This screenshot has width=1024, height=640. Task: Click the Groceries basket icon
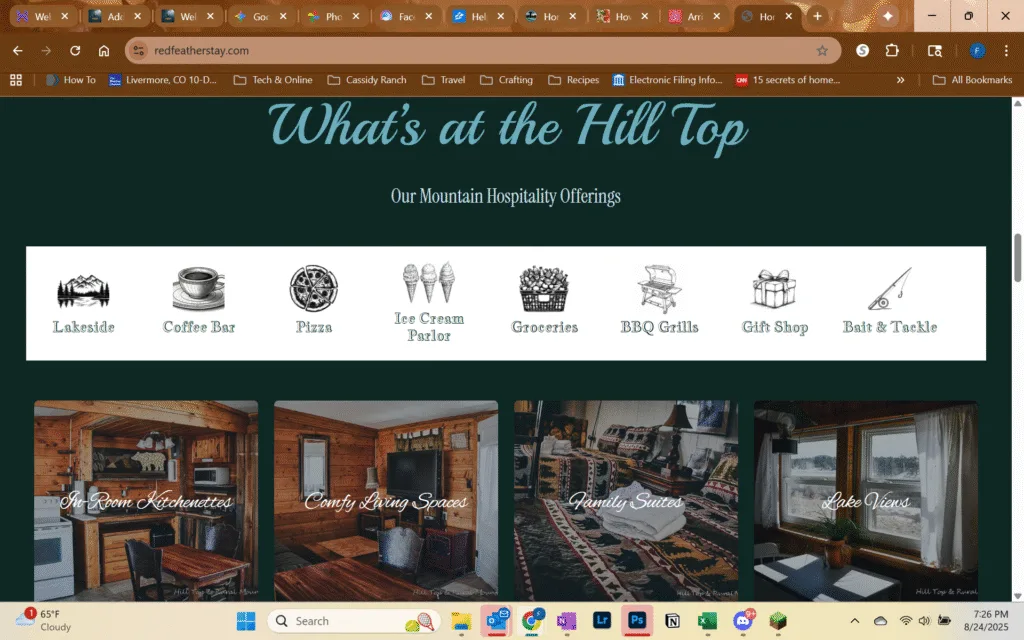[544, 288]
